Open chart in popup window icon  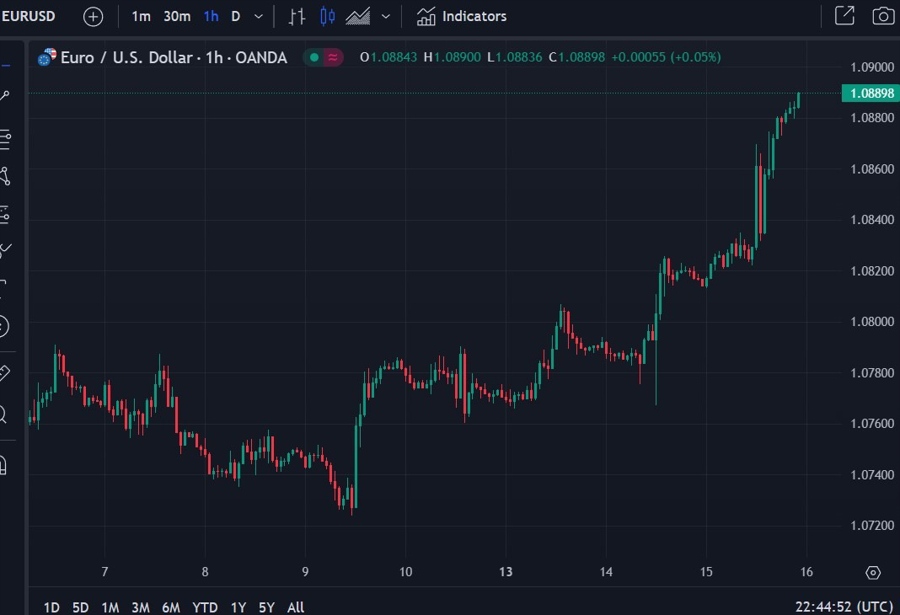point(845,16)
